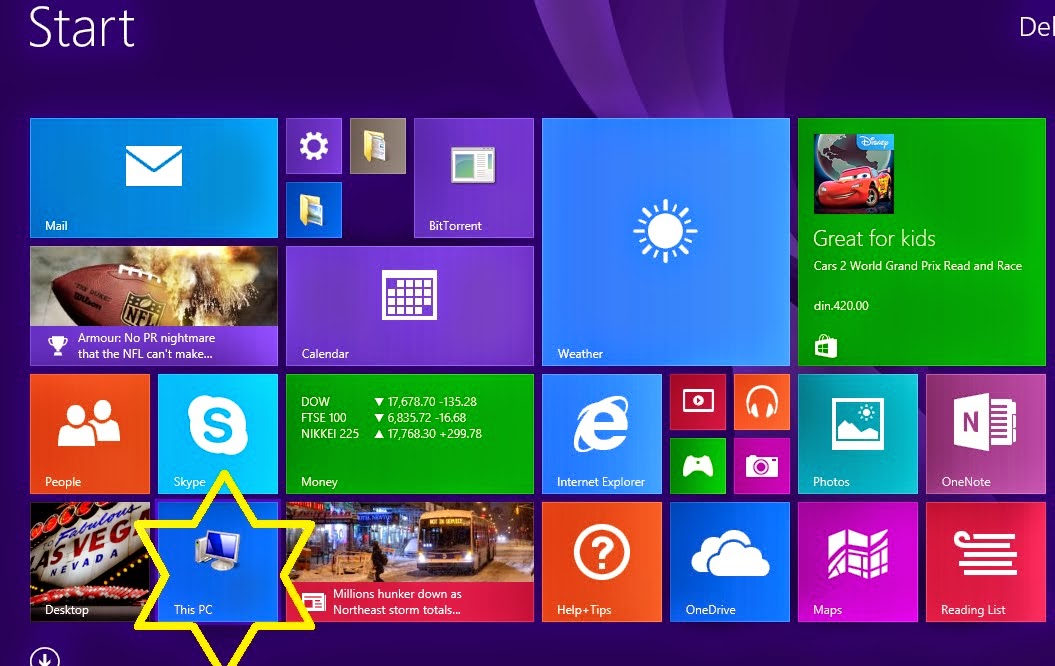Open the Help+Tips tile
Screen dimensions: 1055x666
click(602, 562)
